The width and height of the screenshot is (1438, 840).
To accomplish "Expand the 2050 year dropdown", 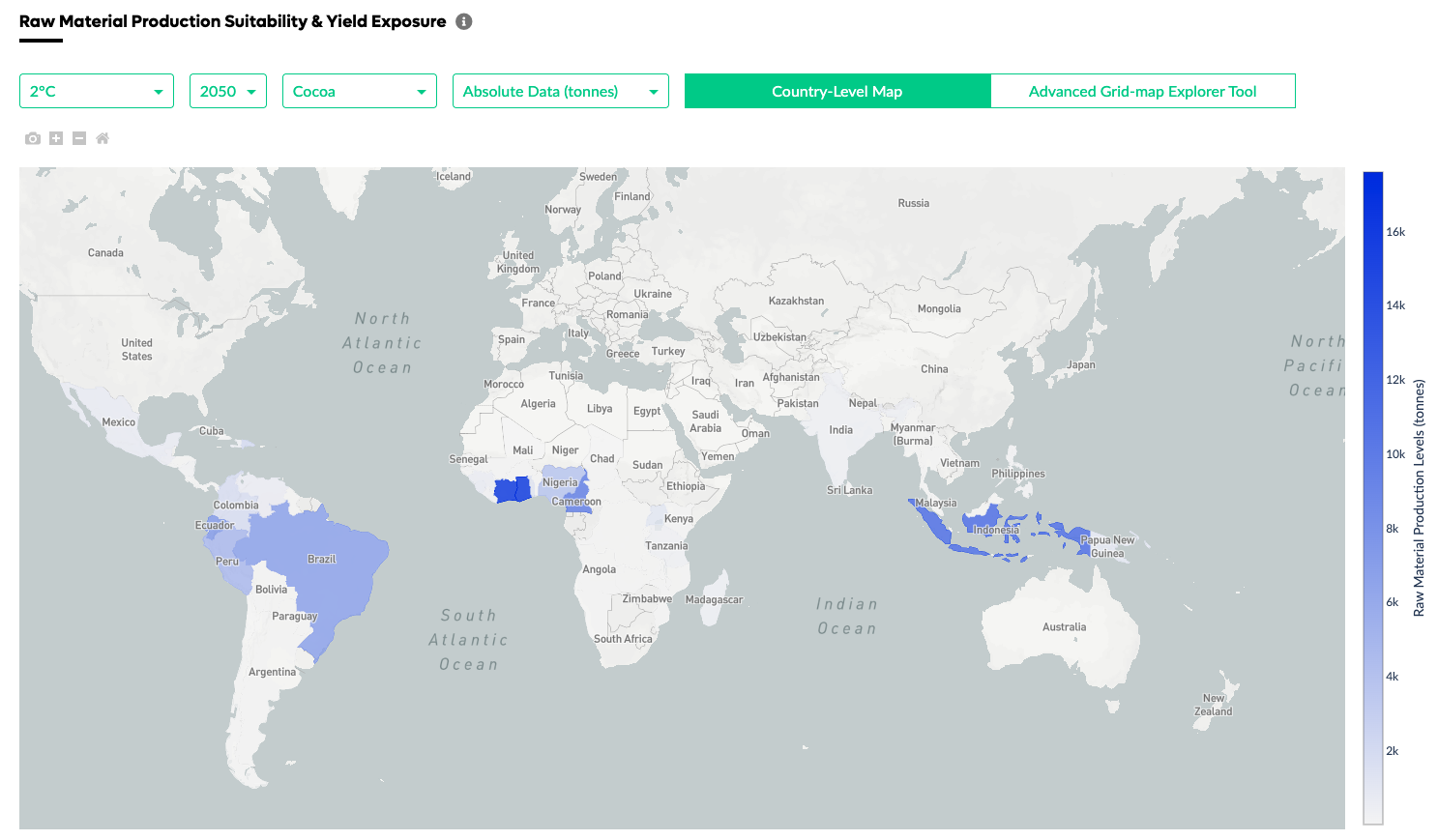I will click(227, 91).
